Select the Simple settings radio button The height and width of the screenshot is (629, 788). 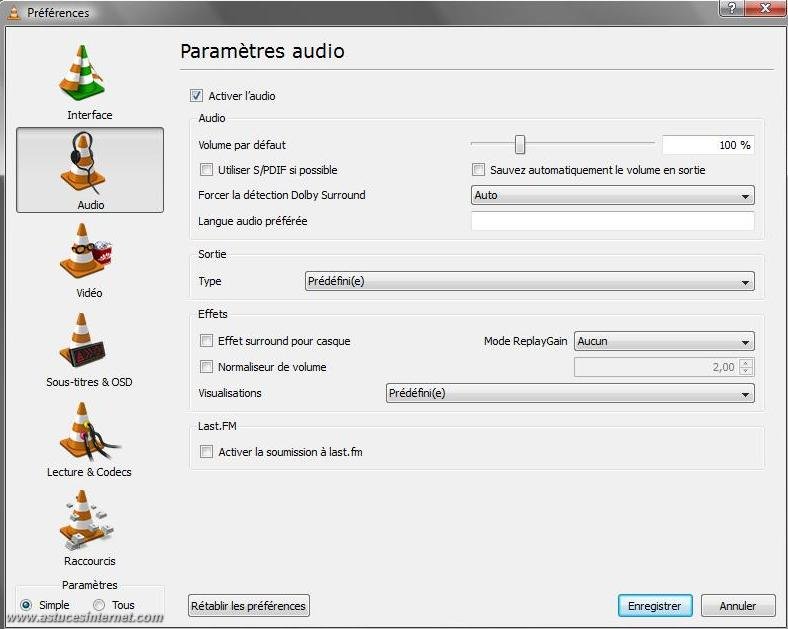[x=26, y=605]
